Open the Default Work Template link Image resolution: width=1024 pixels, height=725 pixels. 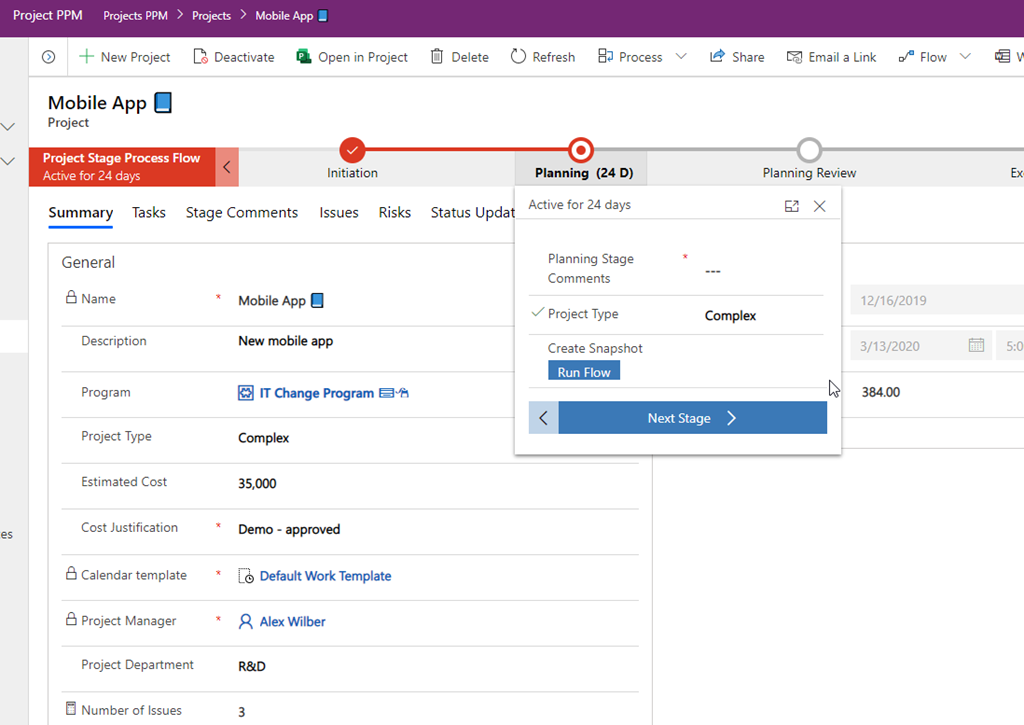[325, 576]
